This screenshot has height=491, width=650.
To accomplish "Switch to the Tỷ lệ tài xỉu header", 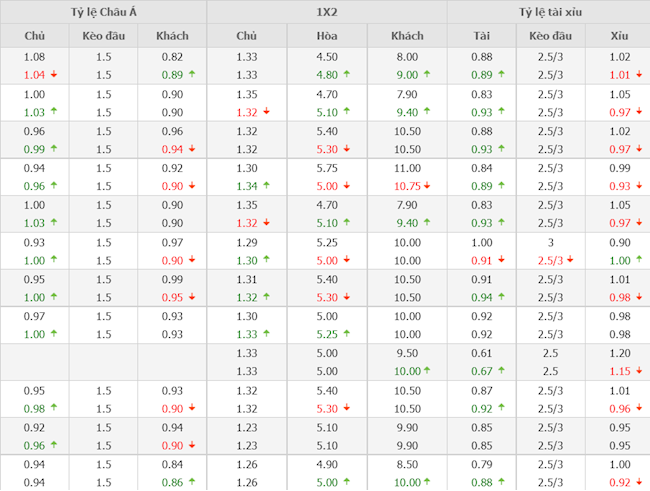I will coord(548,12).
